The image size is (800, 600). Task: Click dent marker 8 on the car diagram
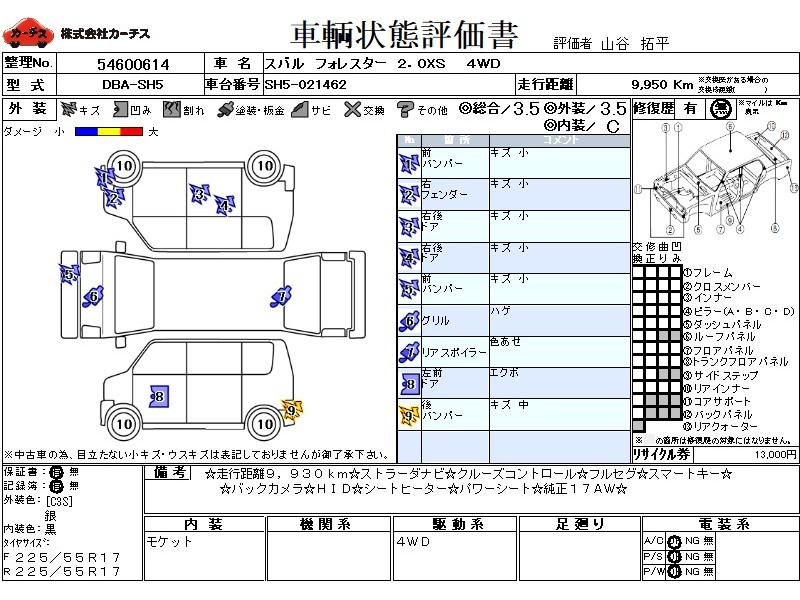tap(159, 396)
